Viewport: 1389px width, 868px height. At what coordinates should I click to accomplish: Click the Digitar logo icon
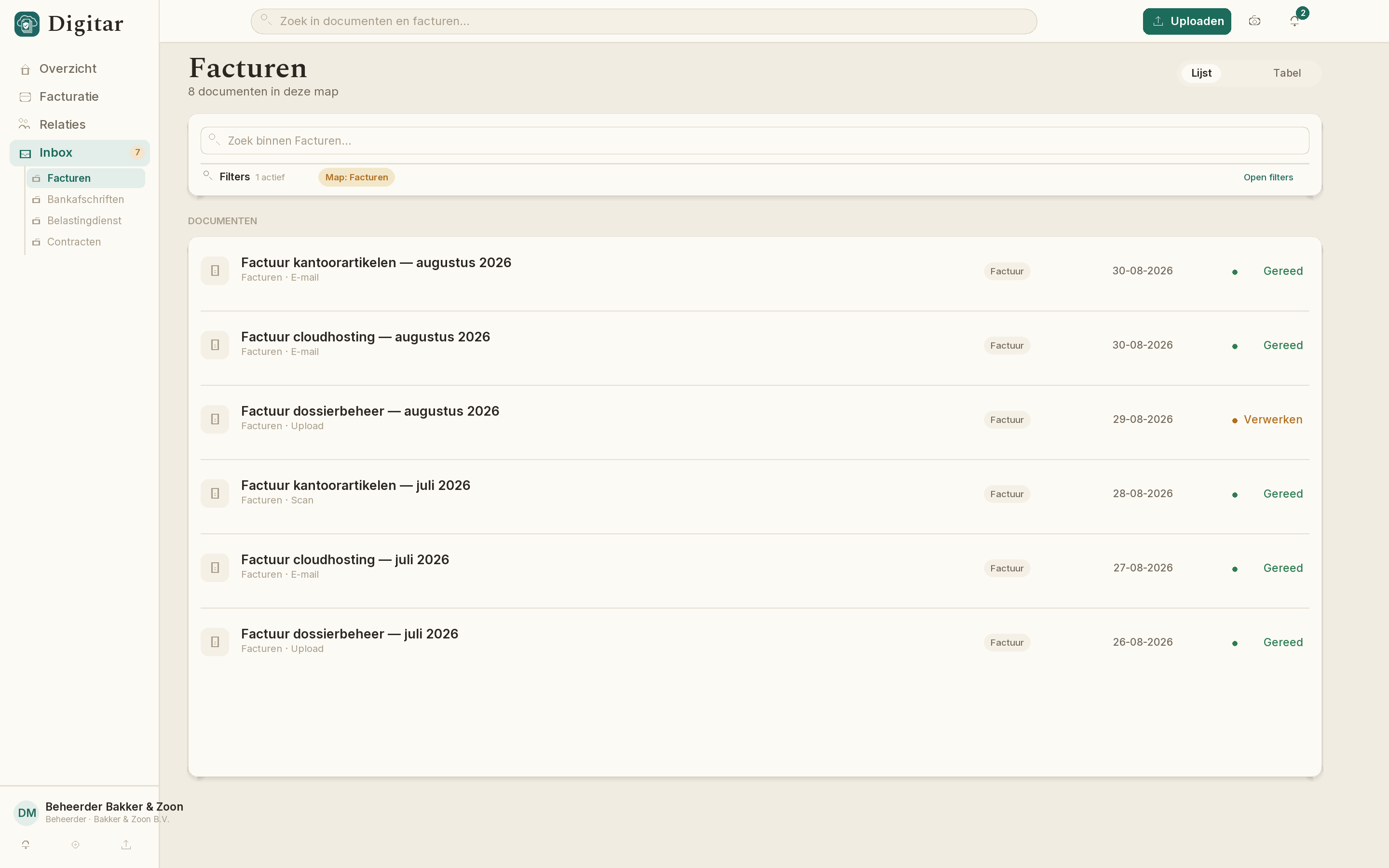click(27, 24)
